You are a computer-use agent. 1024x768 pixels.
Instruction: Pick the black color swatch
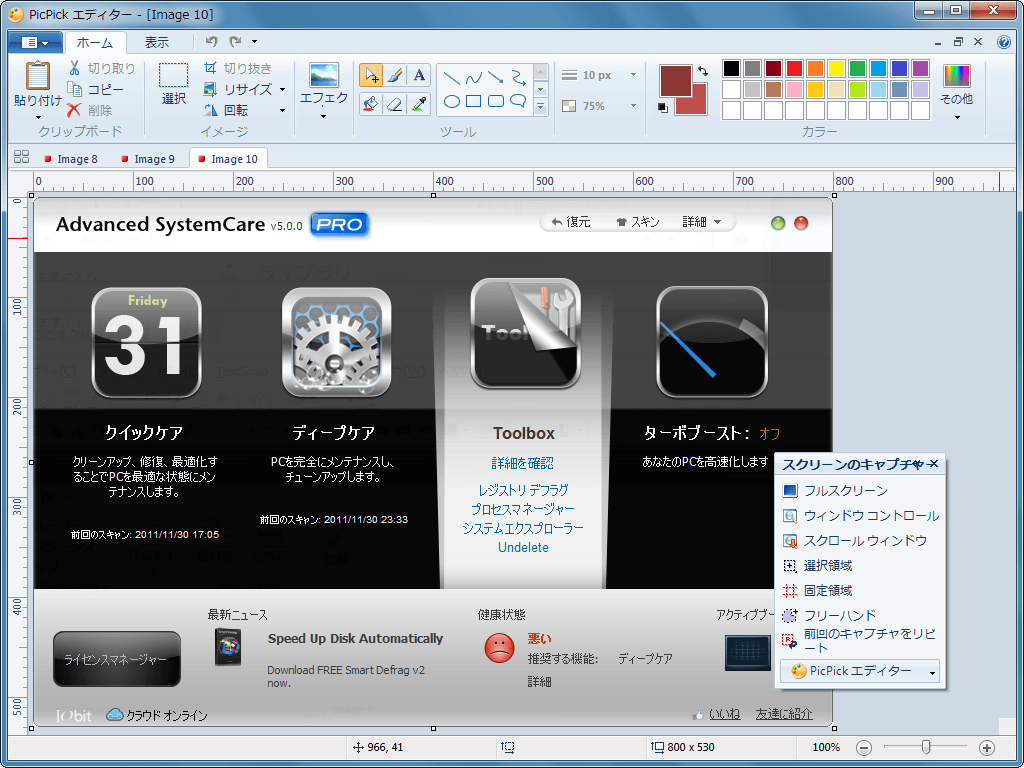pyautogui.click(x=731, y=68)
